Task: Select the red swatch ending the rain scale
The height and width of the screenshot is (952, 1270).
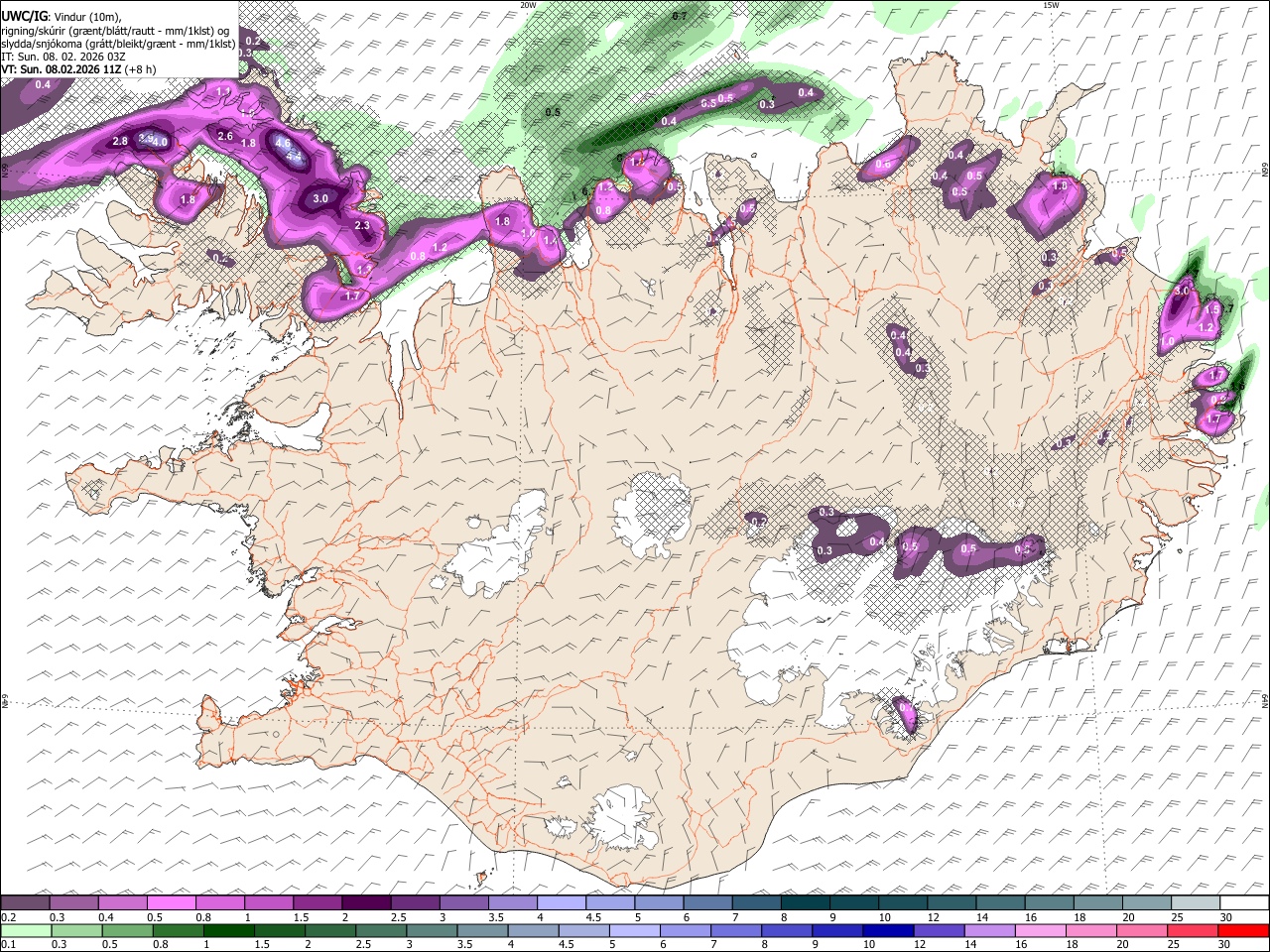Action: pyautogui.click(x=1243, y=931)
